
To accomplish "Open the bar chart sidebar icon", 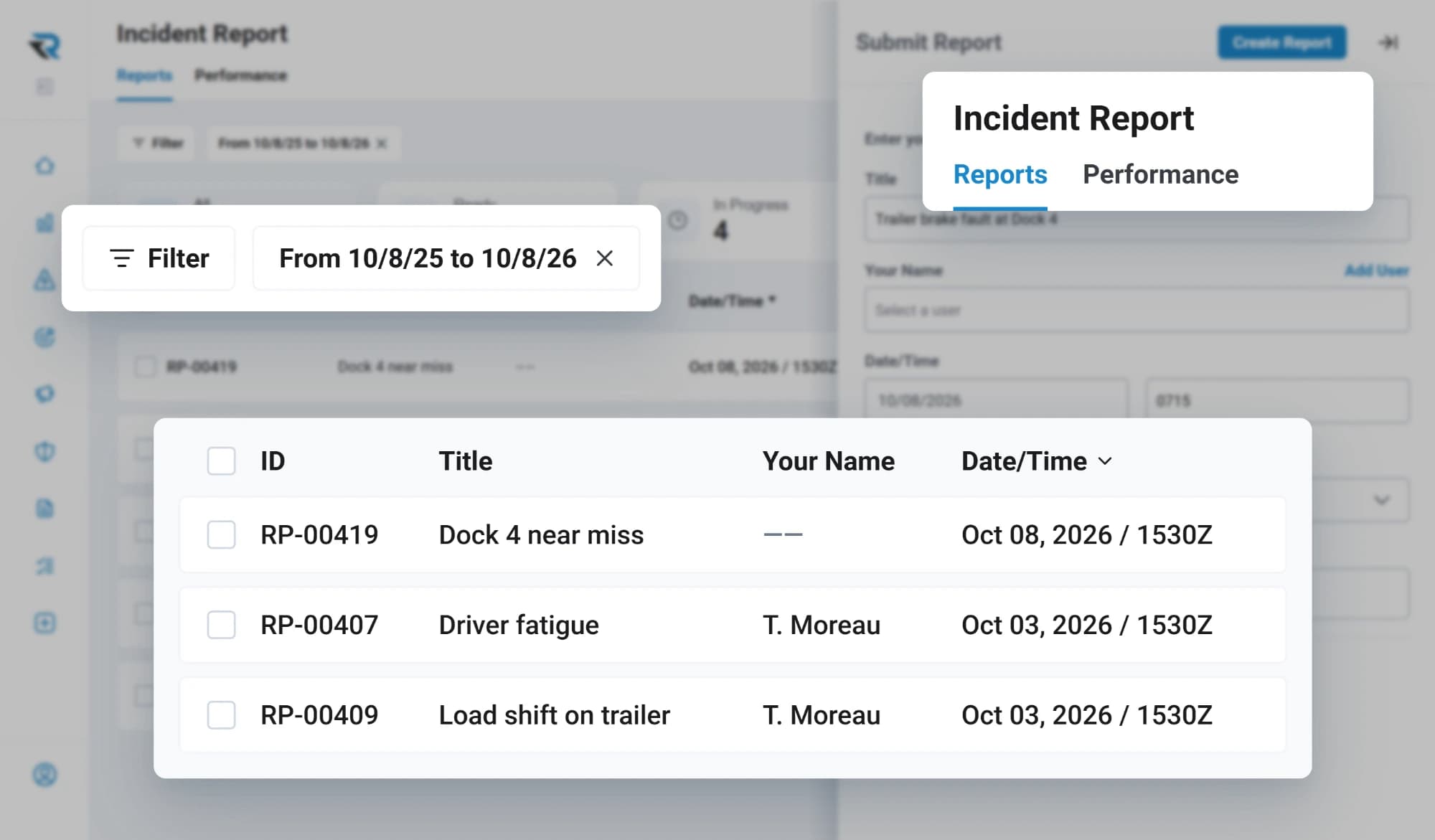I will coord(44,223).
